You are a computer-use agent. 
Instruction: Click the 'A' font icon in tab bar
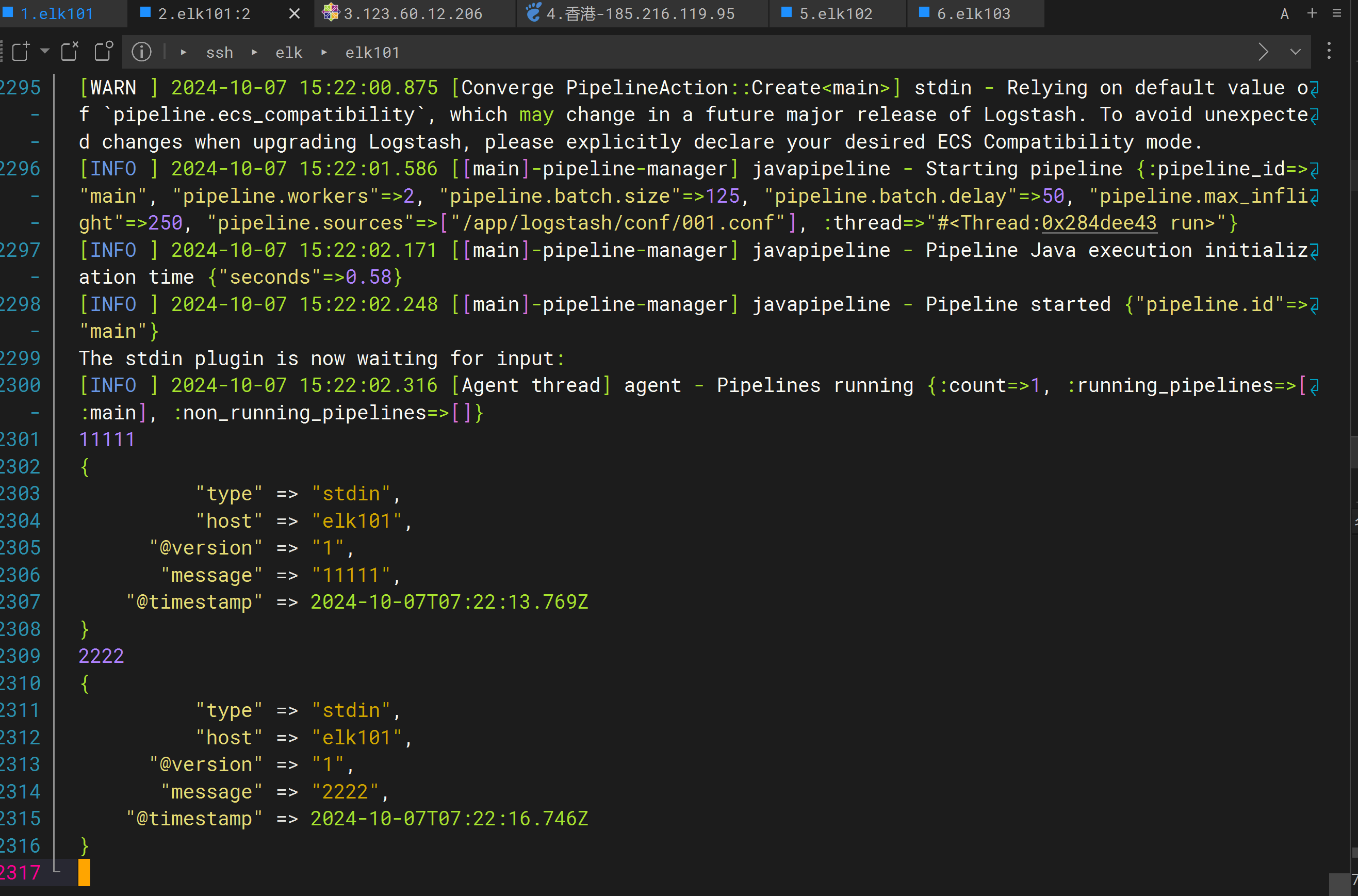1284,14
